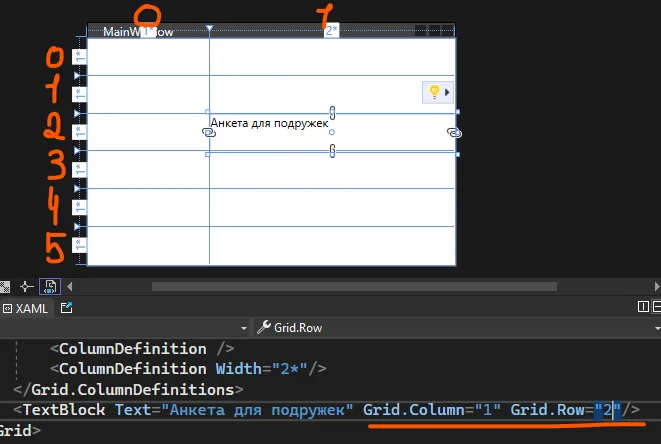Switch to vertical split view
Viewport: 661px width, 444px height.
tap(643, 307)
